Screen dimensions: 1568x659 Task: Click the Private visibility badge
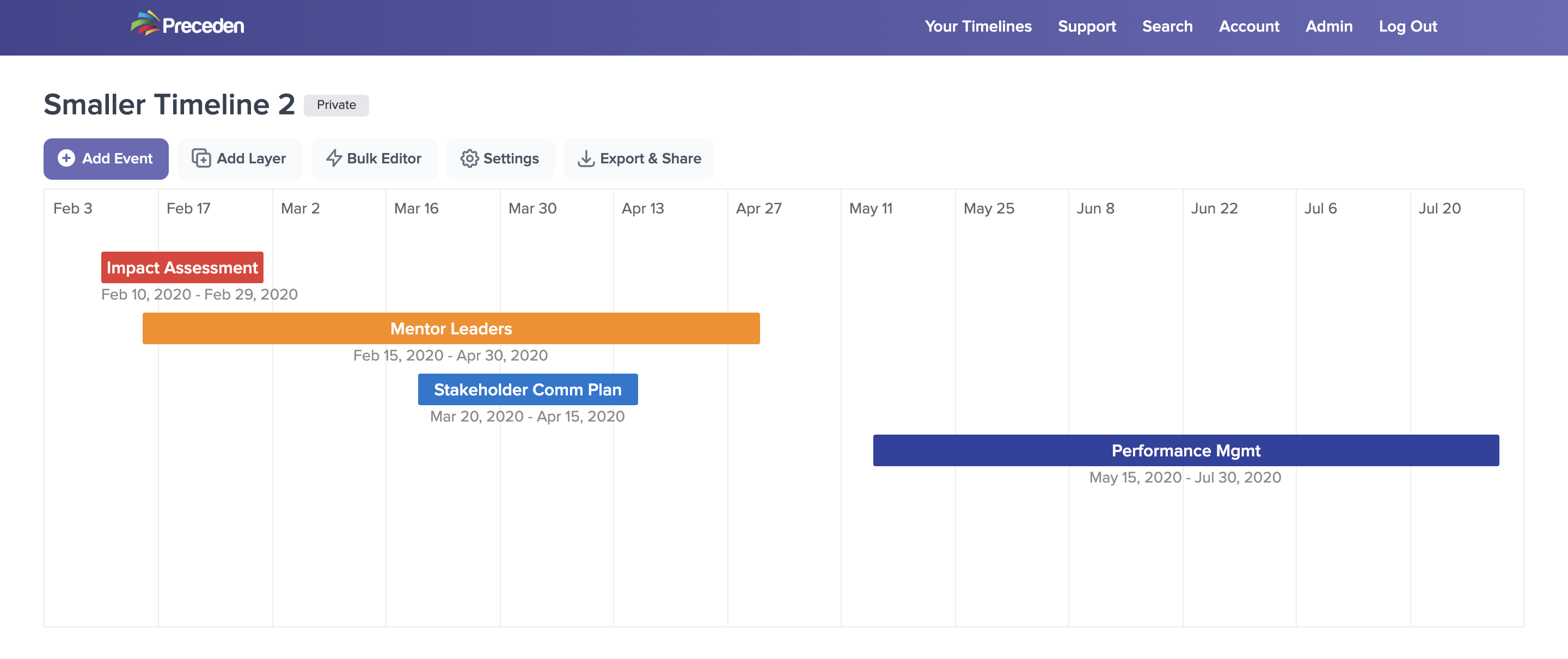(x=336, y=105)
